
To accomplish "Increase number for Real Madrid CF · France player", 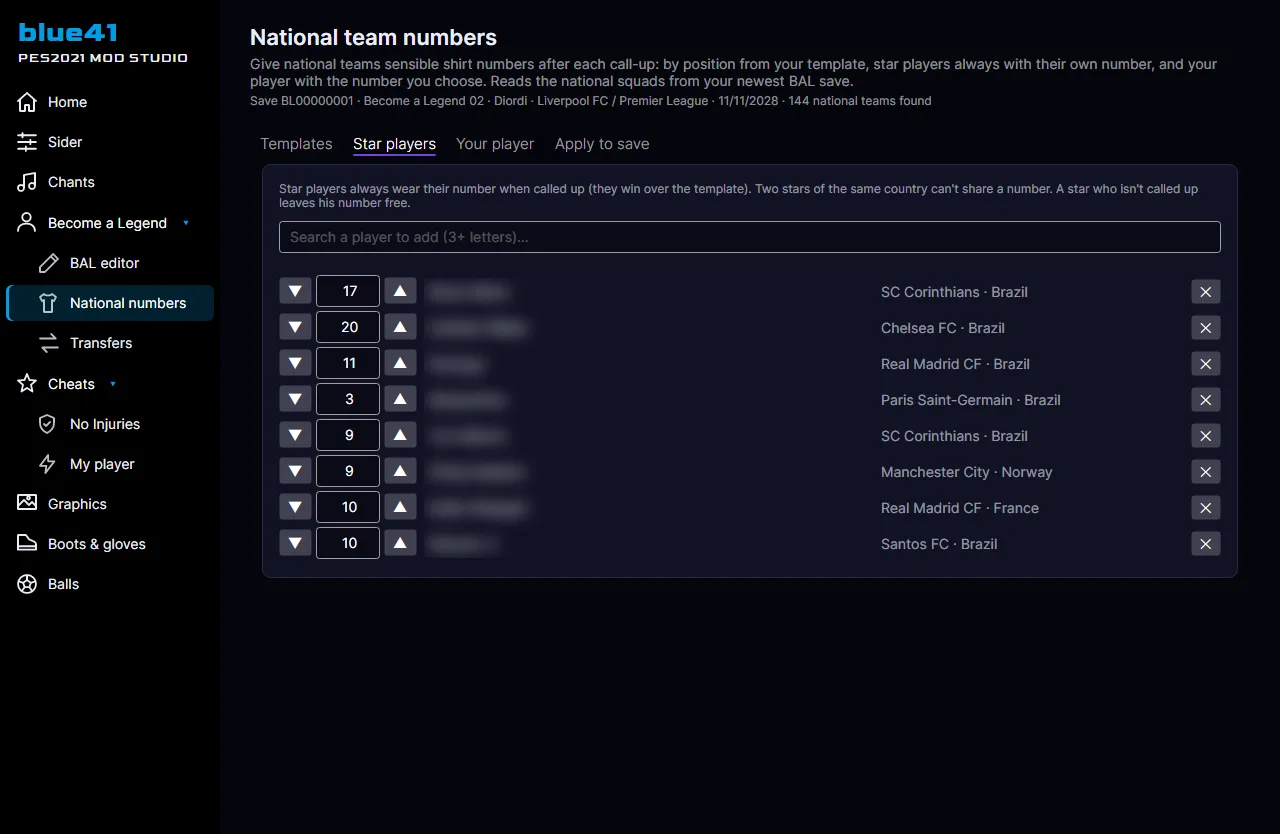I will point(400,508).
